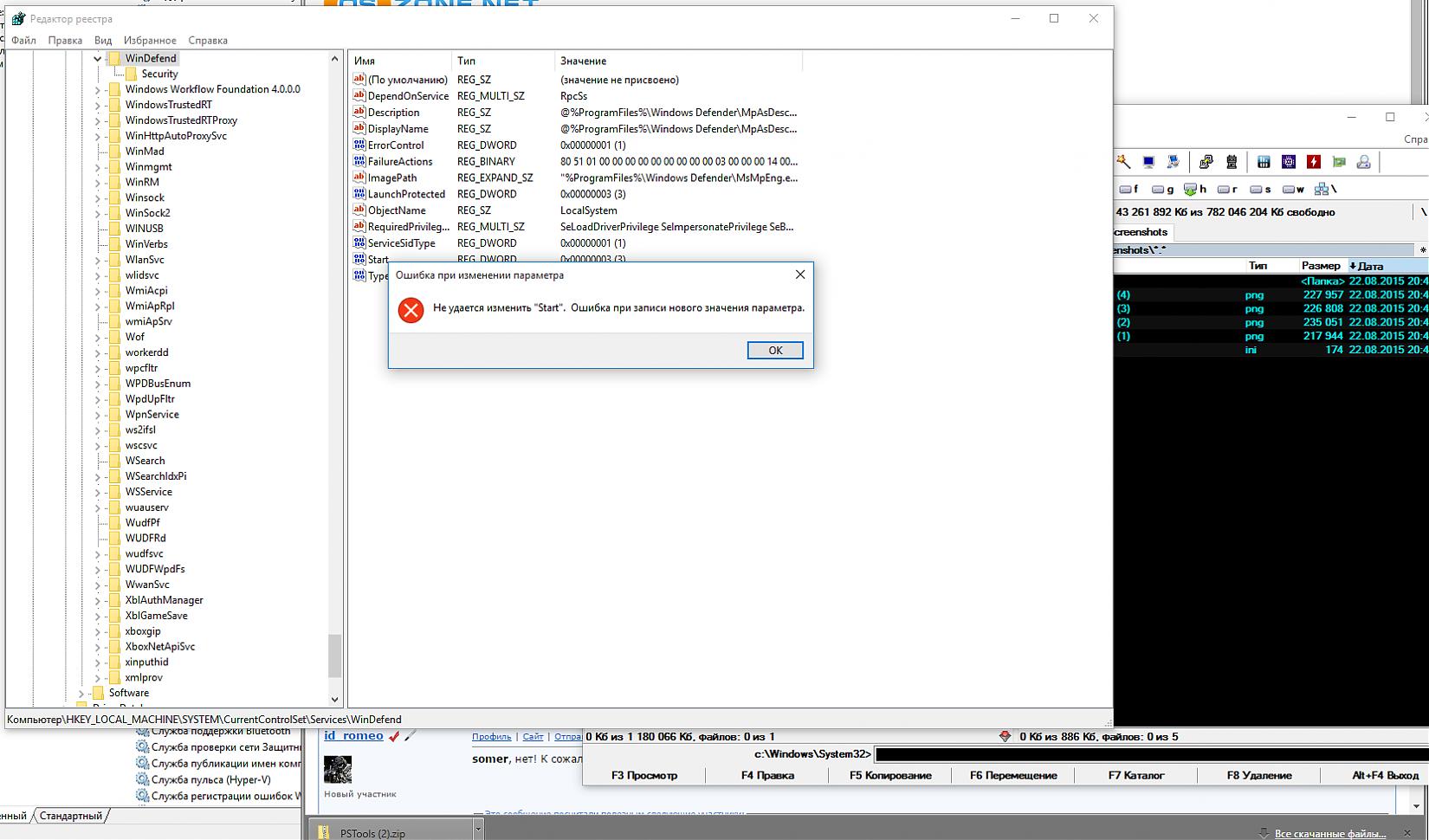Open the Избранное menu
The image size is (1429, 840).
tap(150, 40)
